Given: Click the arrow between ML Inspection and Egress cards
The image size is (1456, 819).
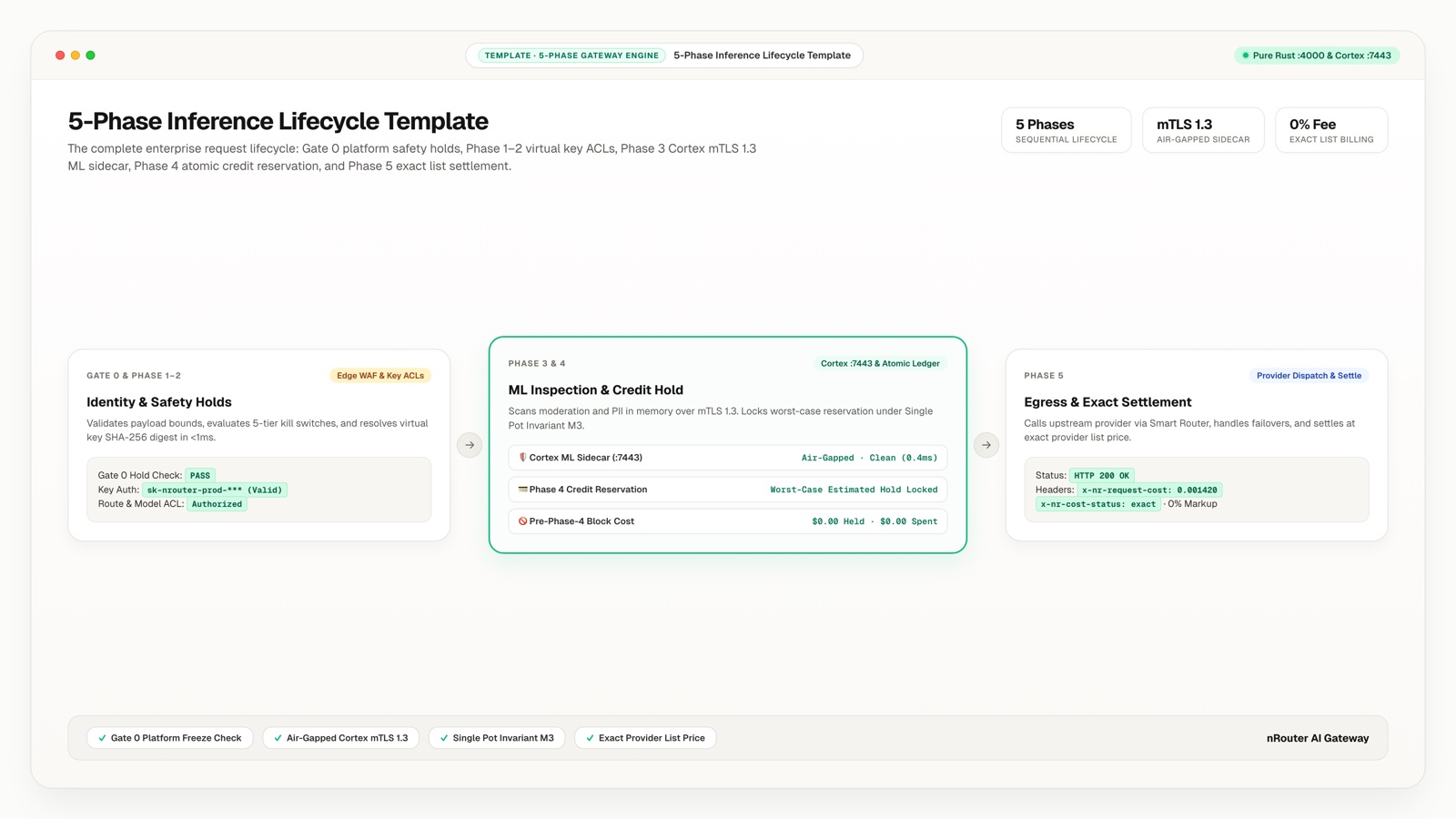Looking at the screenshot, I should tap(986, 445).
